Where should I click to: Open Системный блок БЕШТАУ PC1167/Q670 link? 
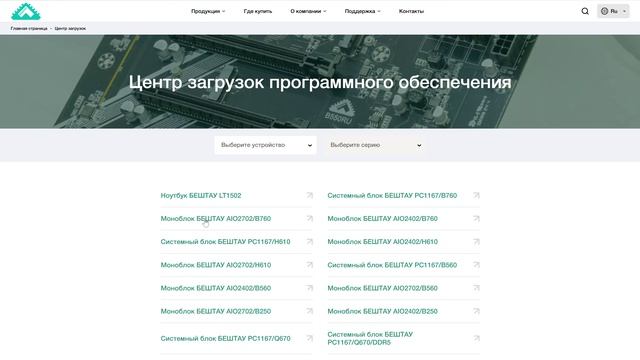[x=225, y=338]
